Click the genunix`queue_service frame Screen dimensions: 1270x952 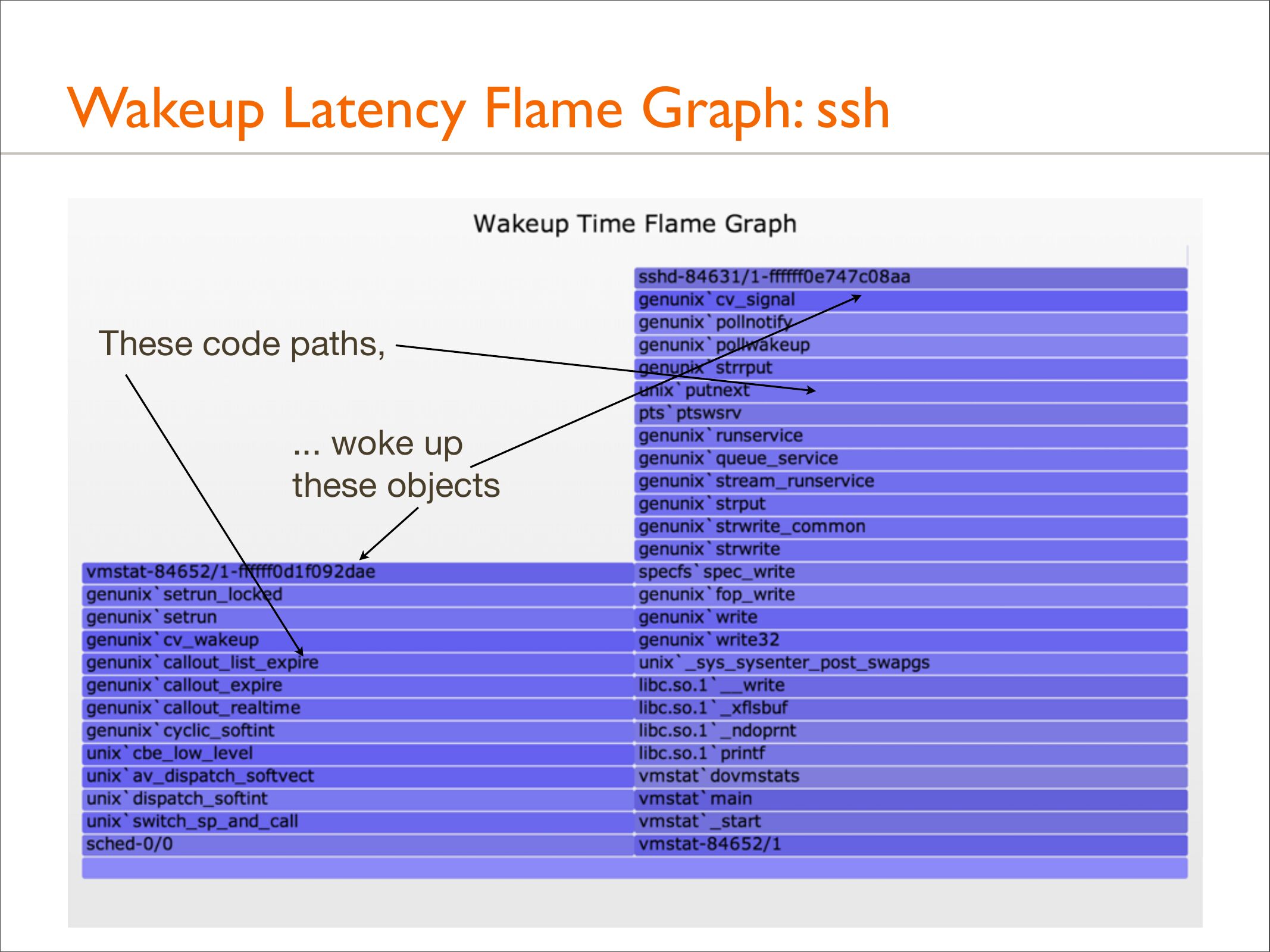[x=911, y=459]
